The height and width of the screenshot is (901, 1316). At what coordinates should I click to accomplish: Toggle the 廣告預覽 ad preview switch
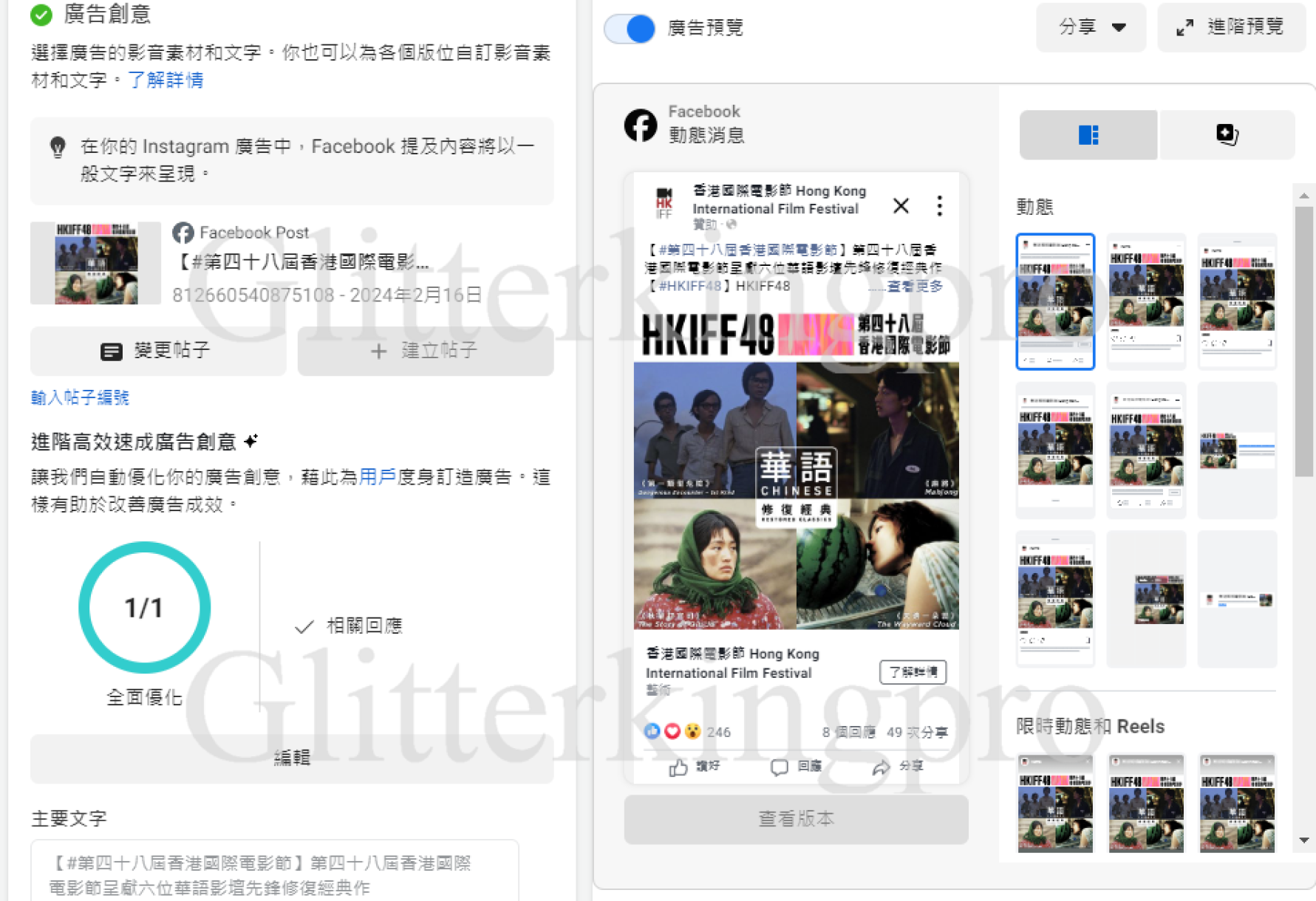point(630,29)
